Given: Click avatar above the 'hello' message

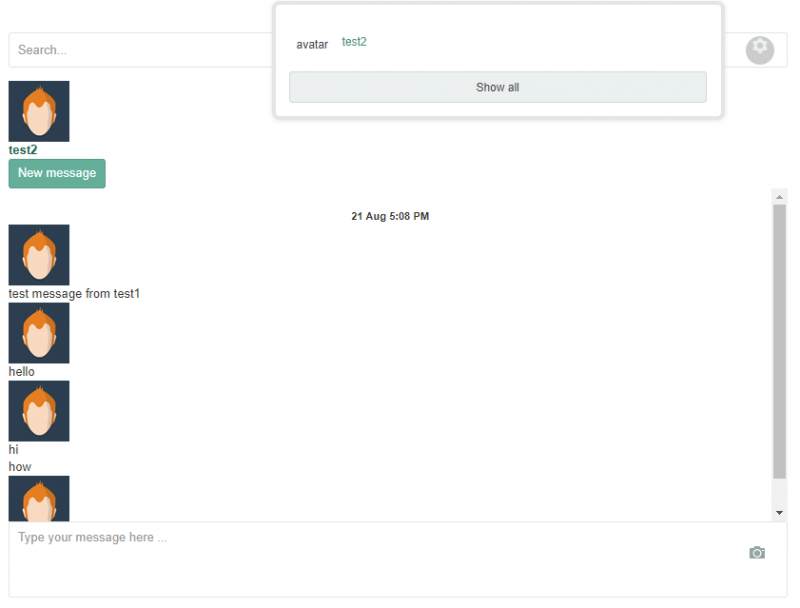Looking at the screenshot, I should (x=39, y=333).
